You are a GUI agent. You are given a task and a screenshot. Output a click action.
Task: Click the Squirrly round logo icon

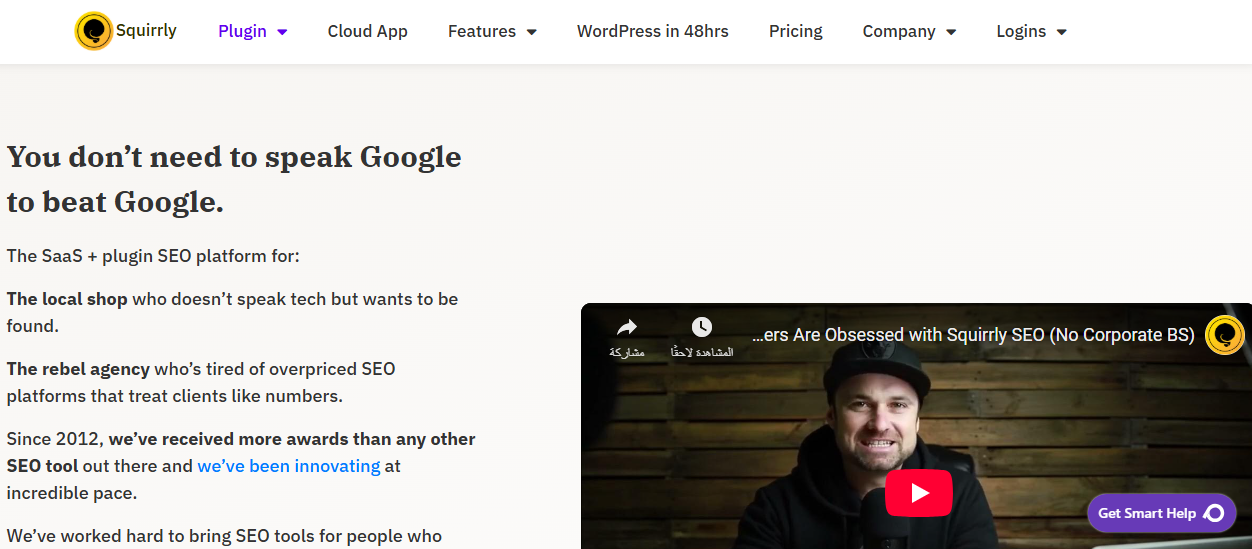pos(94,31)
